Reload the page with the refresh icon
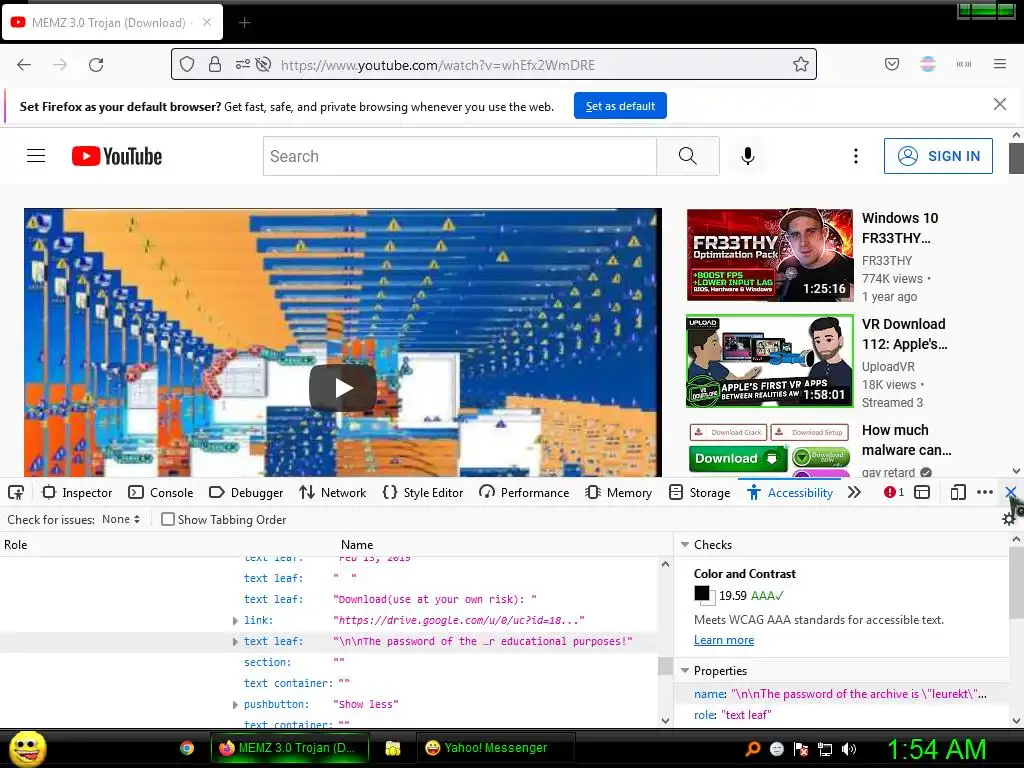The width and height of the screenshot is (1024, 768). click(x=96, y=65)
